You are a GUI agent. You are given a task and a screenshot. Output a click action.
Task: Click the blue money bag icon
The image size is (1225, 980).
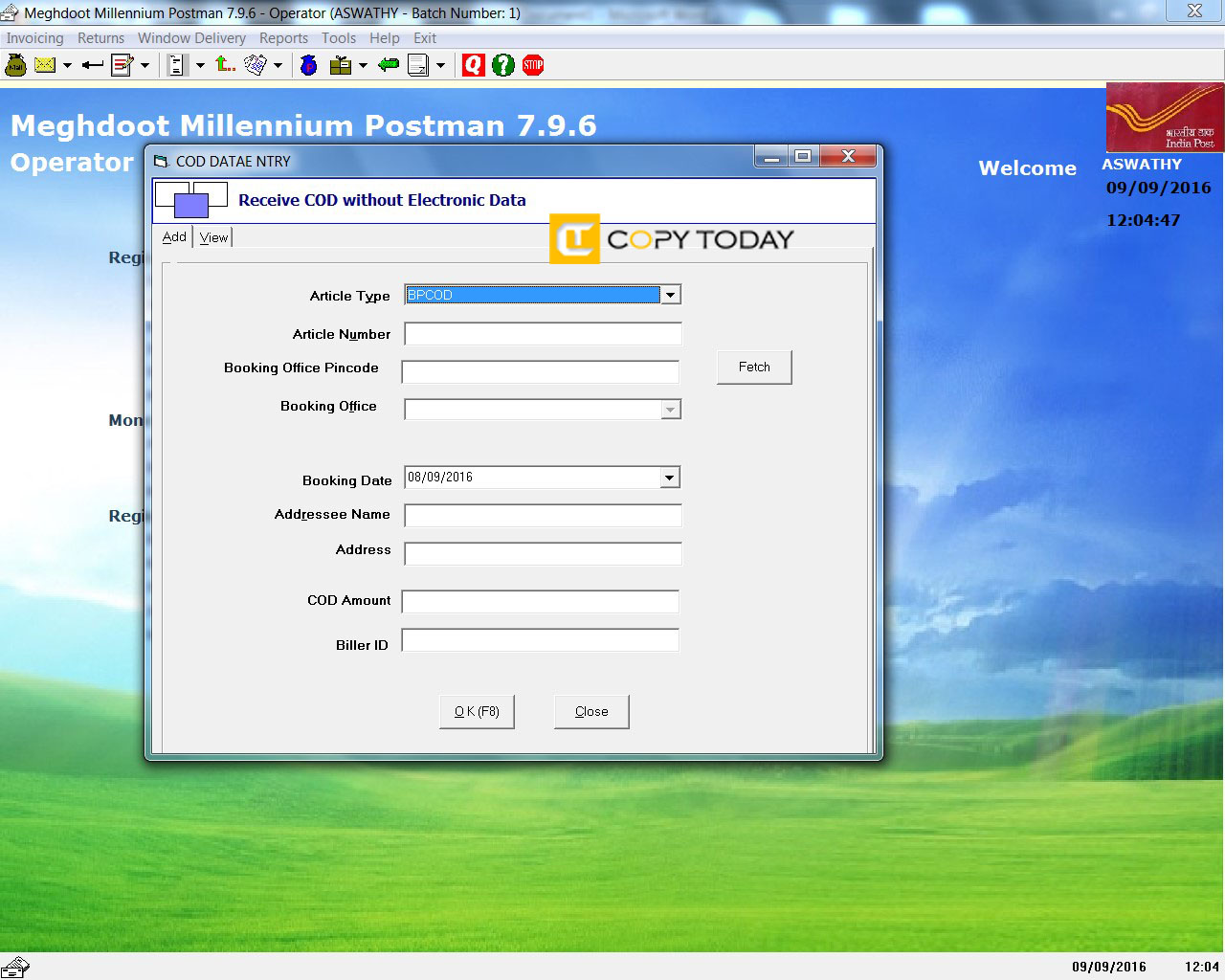click(309, 65)
